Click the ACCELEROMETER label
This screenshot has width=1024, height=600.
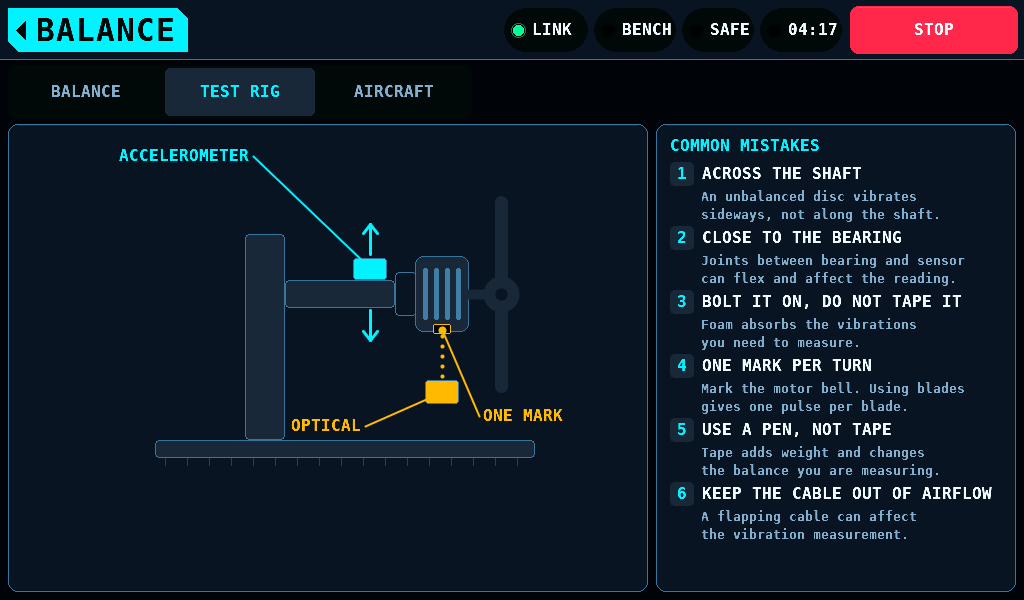(184, 155)
